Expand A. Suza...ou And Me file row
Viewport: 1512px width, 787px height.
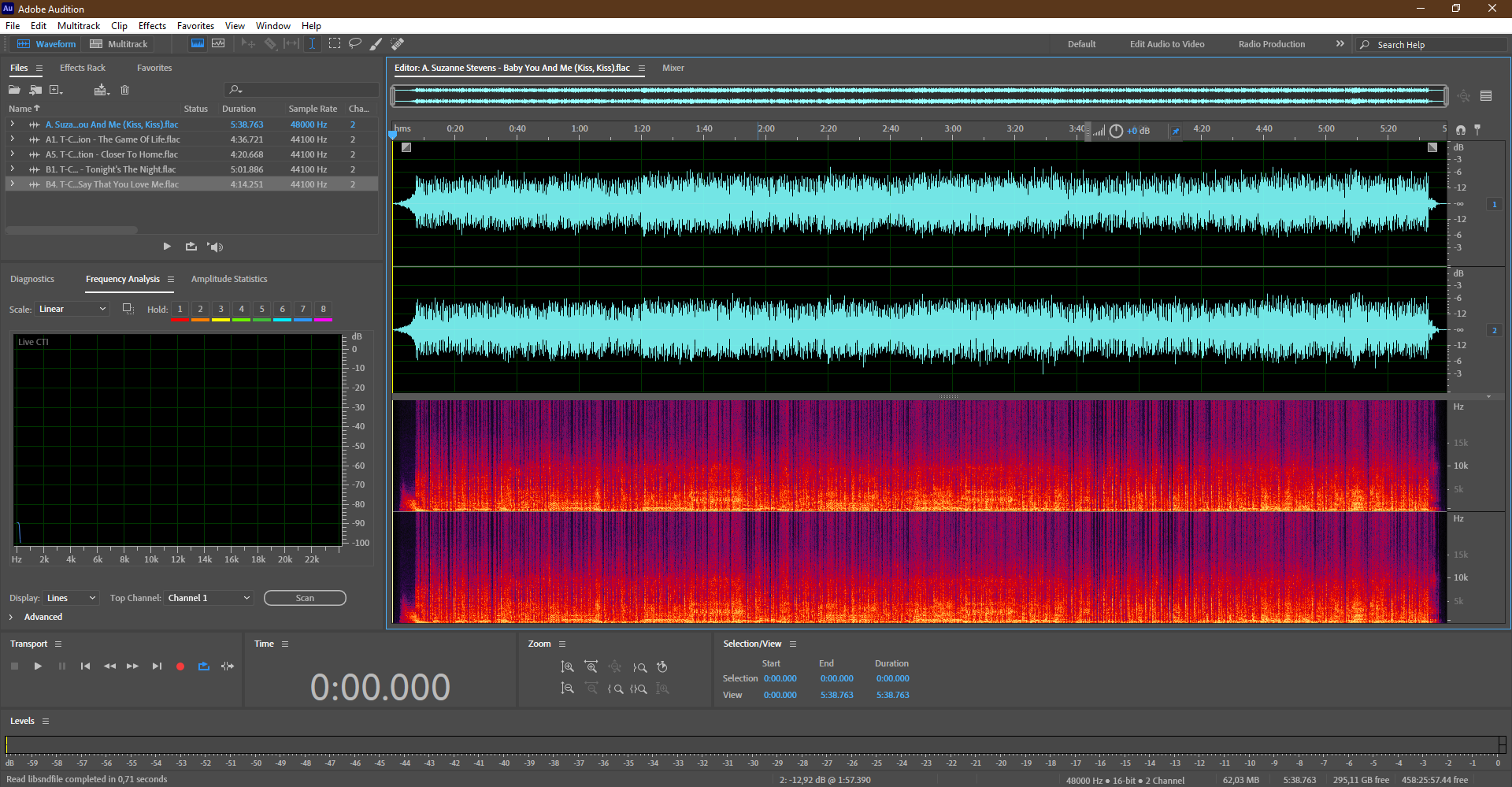pos(13,124)
